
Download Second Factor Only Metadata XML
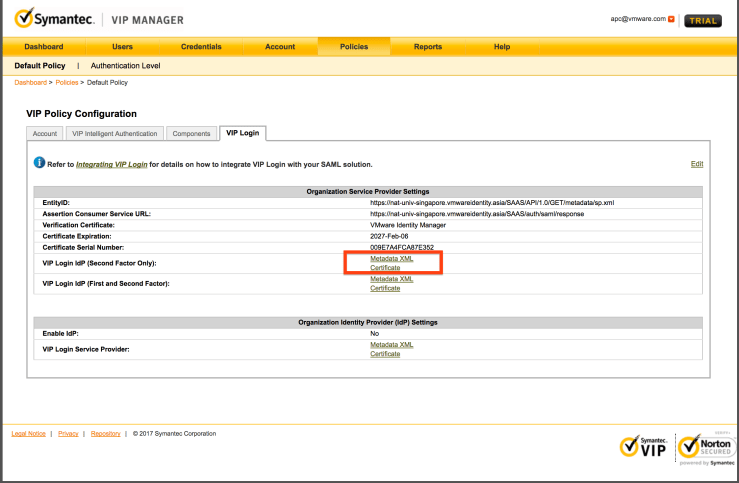392,259
